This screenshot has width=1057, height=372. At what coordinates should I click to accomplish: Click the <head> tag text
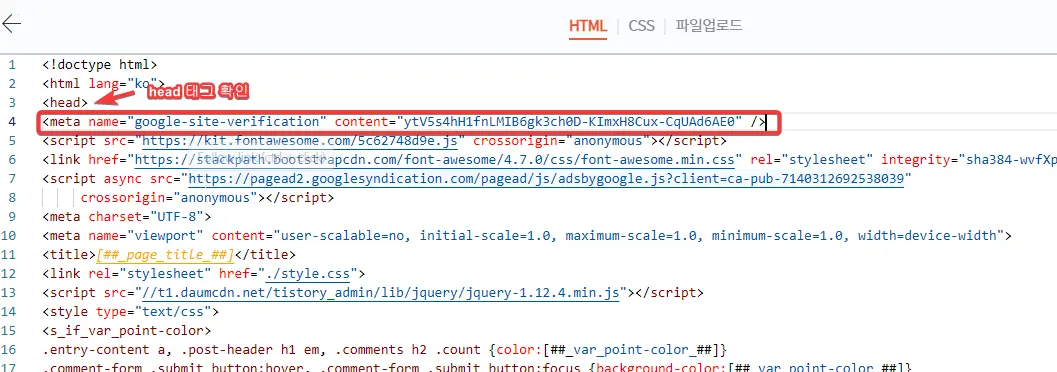(x=65, y=102)
